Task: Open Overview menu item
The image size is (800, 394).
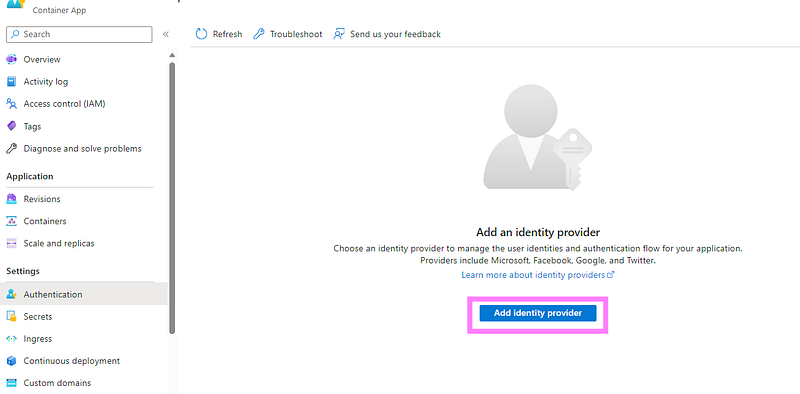Action: [x=42, y=59]
